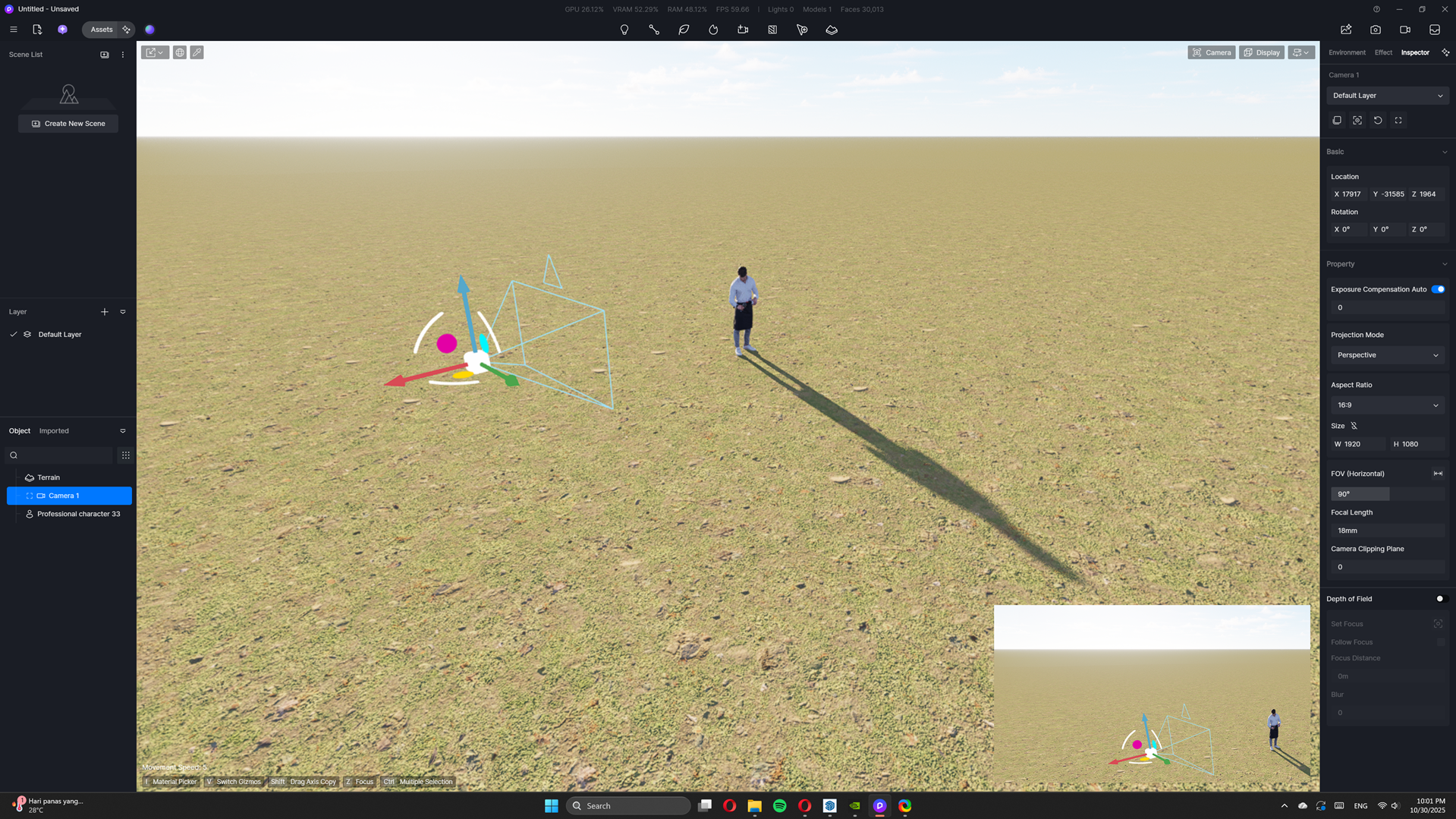Click the photo capture camera icon

coord(1376,30)
